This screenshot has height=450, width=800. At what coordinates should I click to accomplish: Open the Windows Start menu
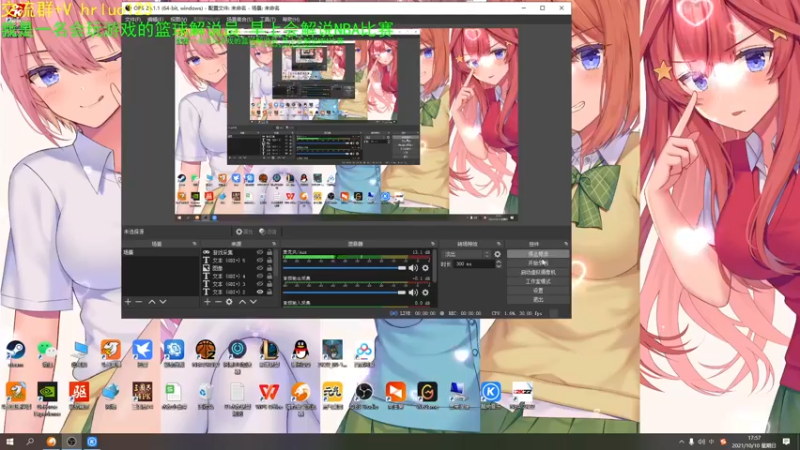coord(10,441)
